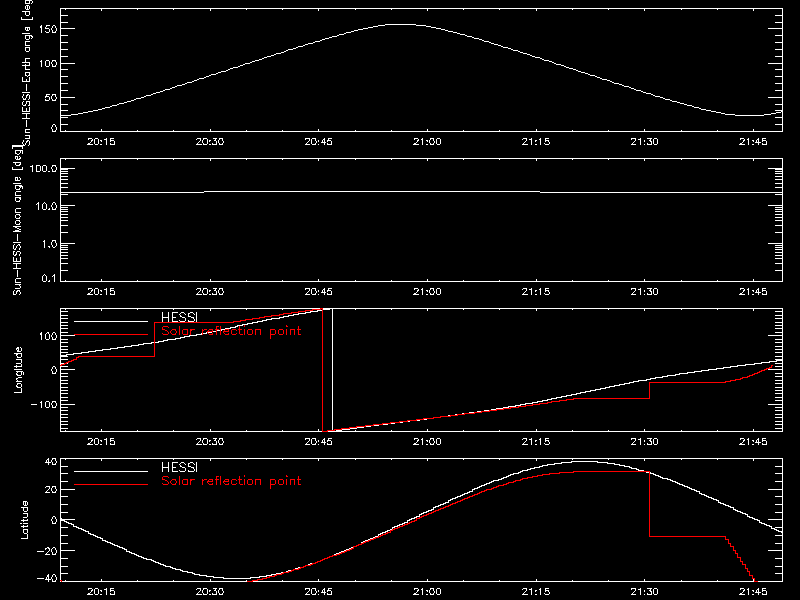Click 20:45 time label under Moon angle plot
This screenshot has width=800, height=600.
click(x=318, y=292)
